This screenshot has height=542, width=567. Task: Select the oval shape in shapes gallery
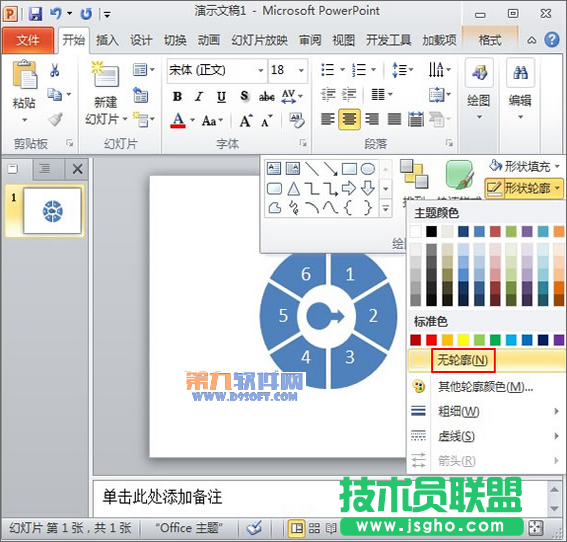pyautogui.click(x=368, y=169)
